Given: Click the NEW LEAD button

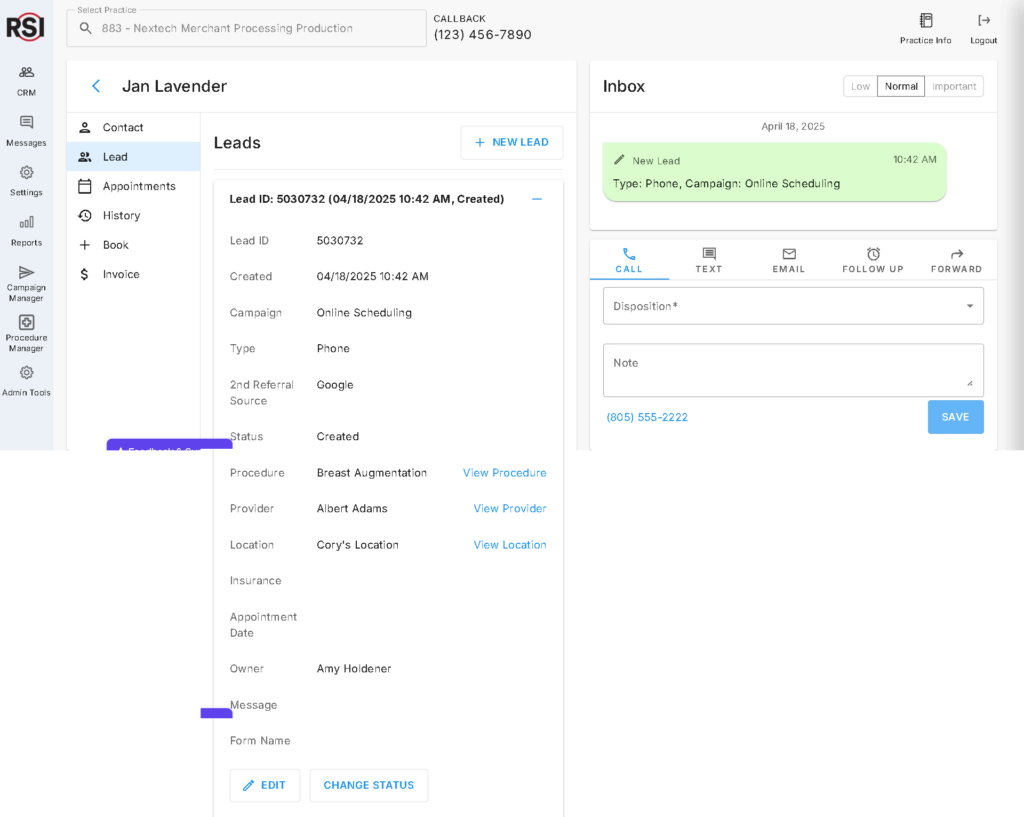Looking at the screenshot, I should 511,142.
